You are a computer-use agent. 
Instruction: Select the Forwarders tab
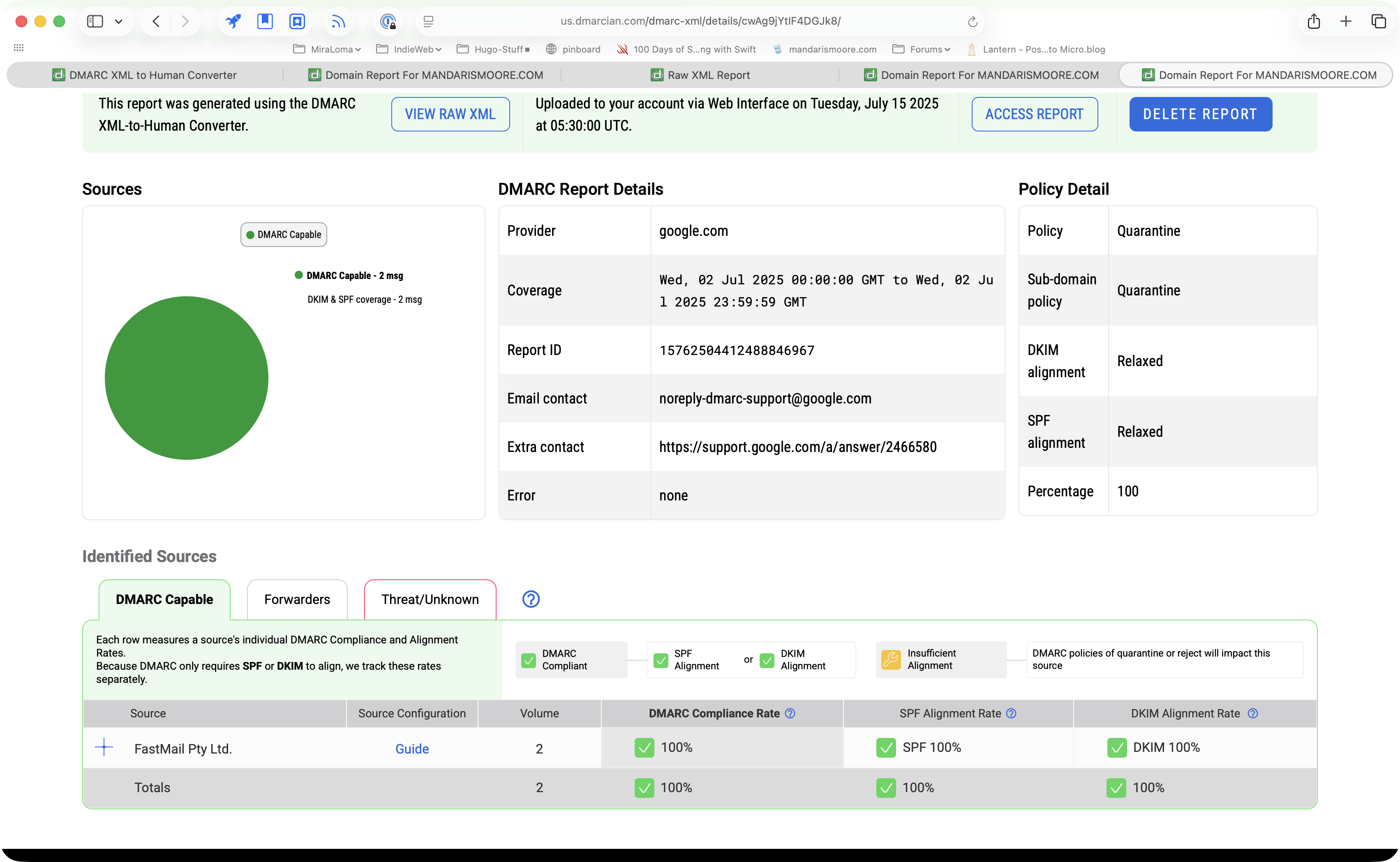[297, 599]
